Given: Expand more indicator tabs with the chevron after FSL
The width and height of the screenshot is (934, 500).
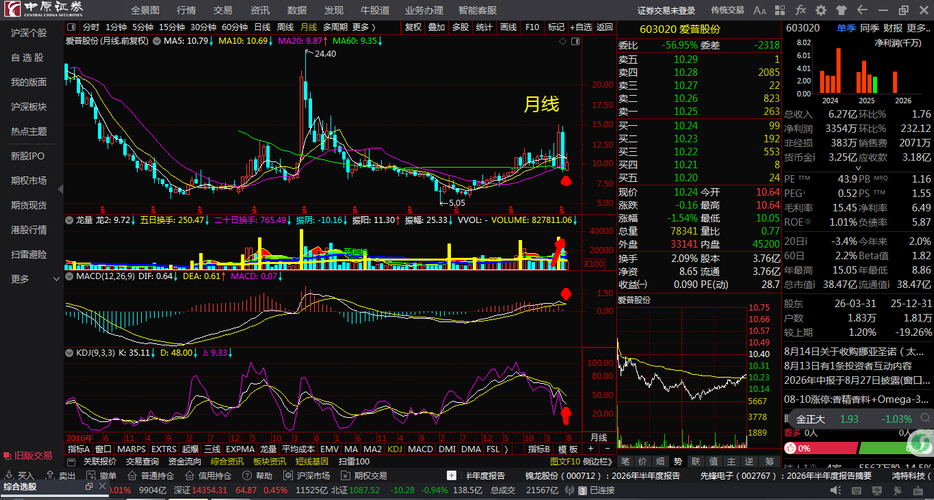Looking at the screenshot, I should coord(506,449).
